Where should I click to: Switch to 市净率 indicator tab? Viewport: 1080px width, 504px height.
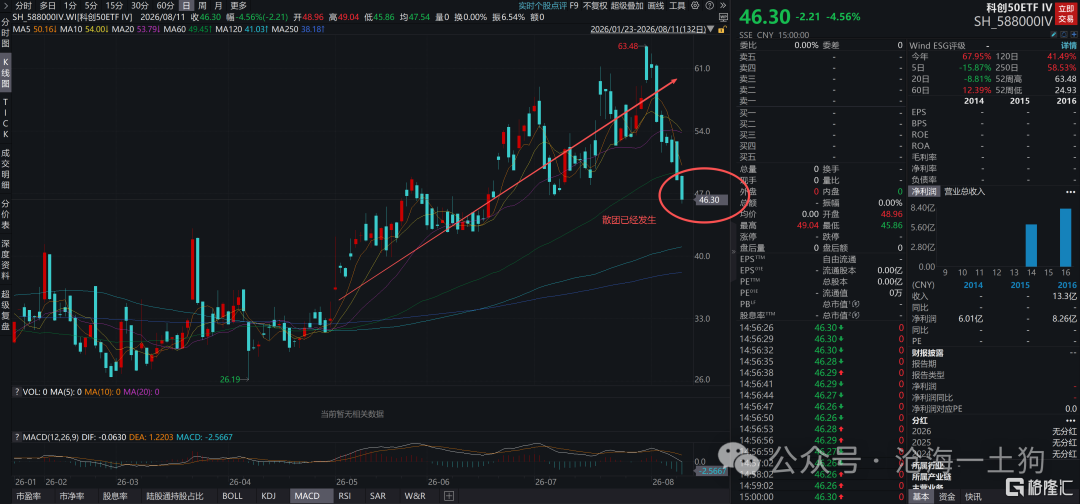(x=72, y=495)
